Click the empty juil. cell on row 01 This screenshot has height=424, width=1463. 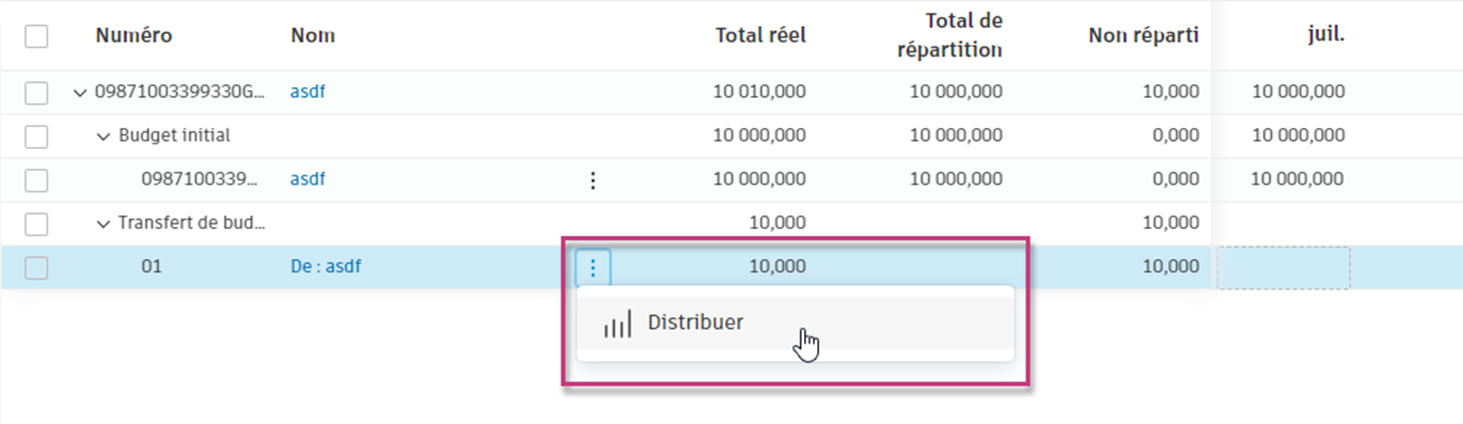point(1284,268)
